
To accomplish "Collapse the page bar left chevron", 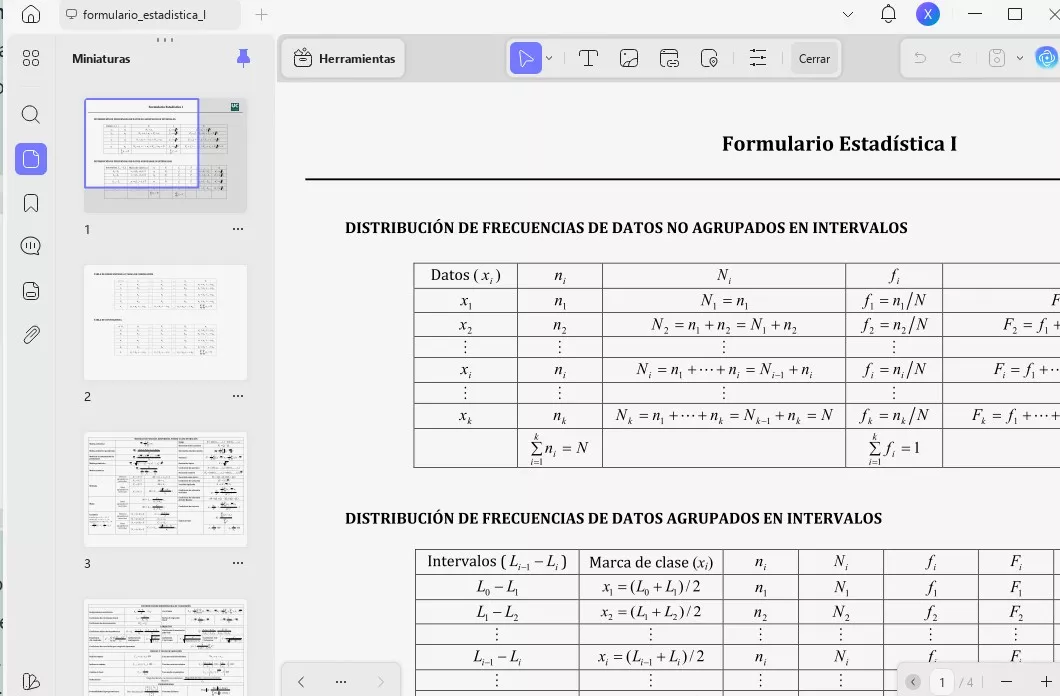I will click(913, 682).
